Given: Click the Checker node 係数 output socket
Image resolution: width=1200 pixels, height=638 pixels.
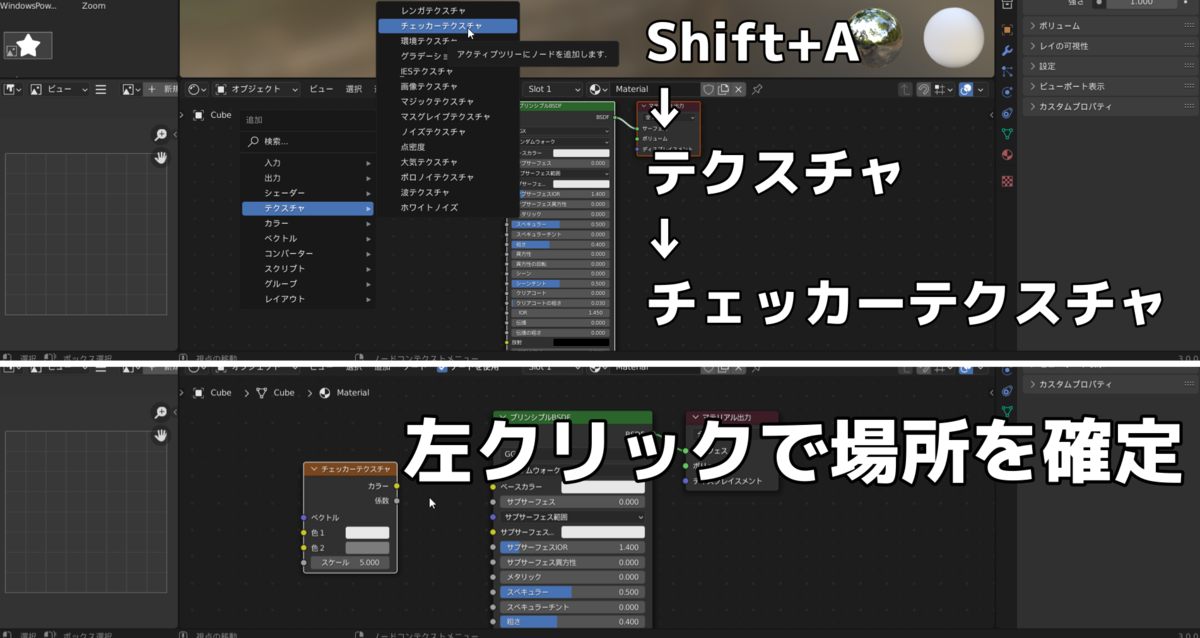Looking at the screenshot, I should 397,501.
